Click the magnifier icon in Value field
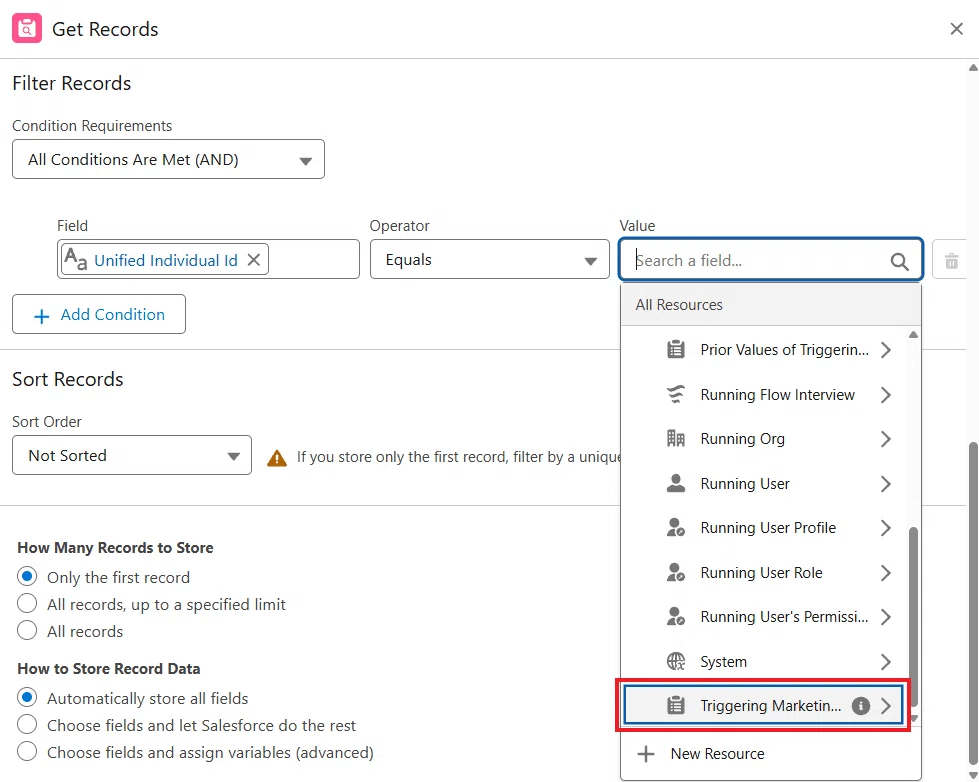The height and width of the screenshot is (782, 979). point(899,261)
